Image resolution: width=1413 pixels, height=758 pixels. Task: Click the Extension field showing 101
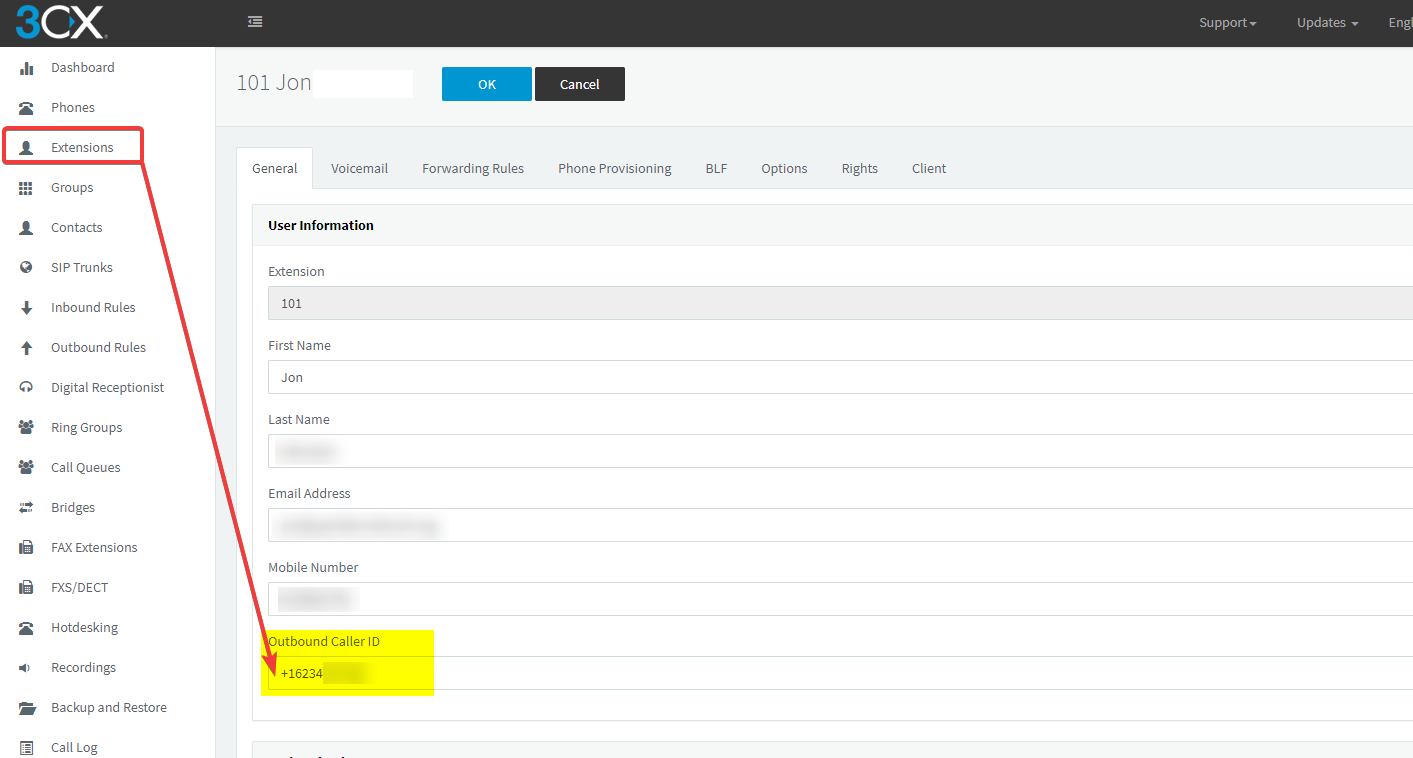click(840, 303)
